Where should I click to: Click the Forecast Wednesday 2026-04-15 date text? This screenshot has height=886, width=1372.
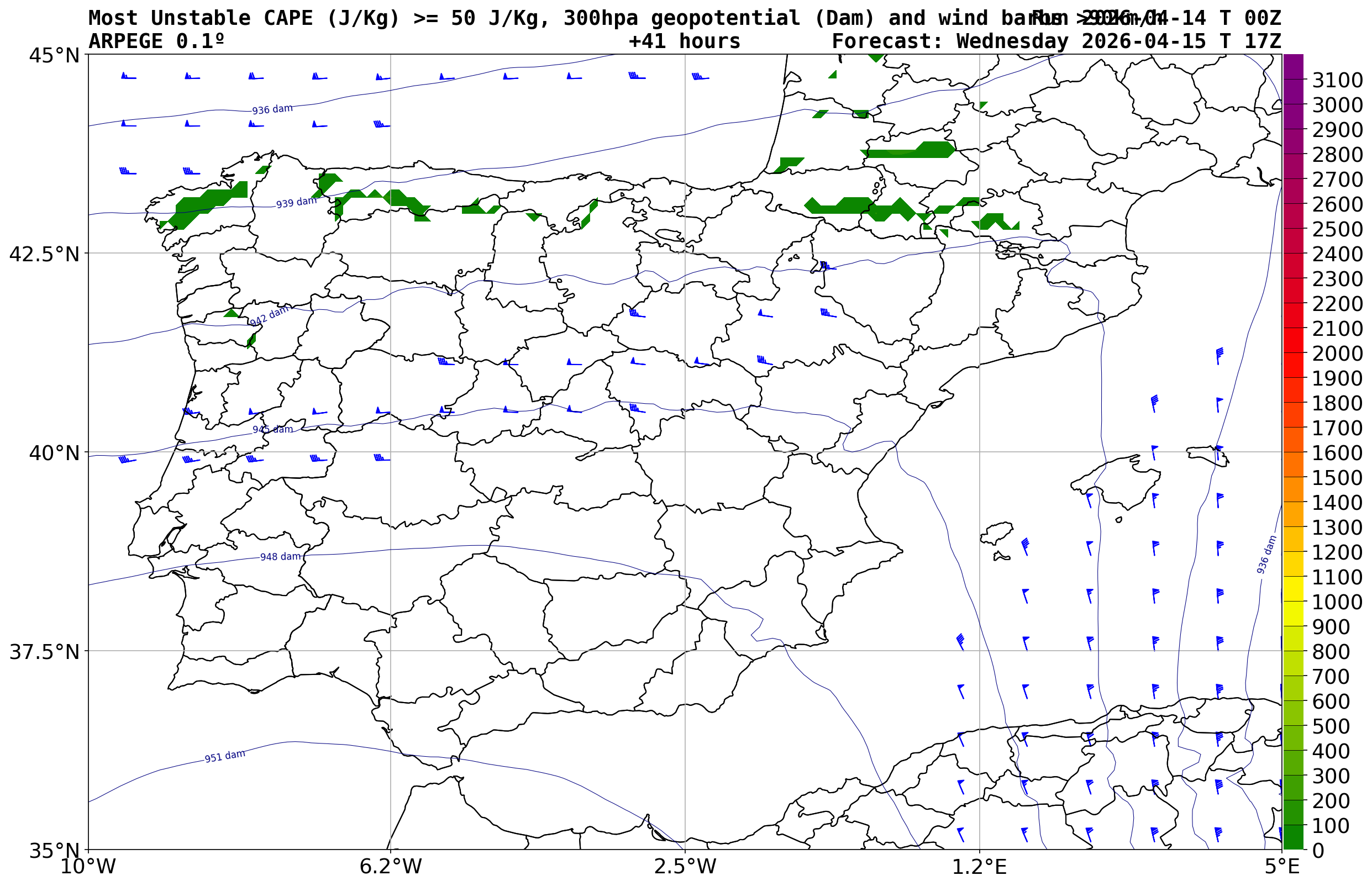coord(1056,41)
